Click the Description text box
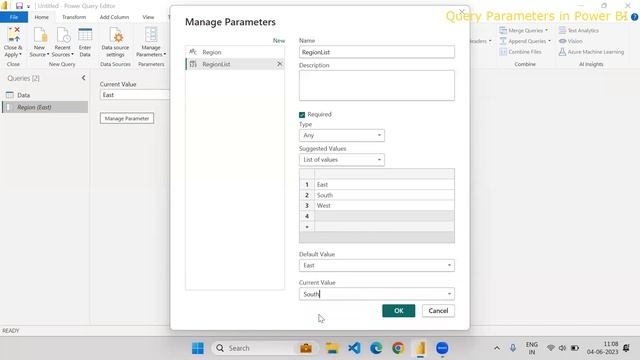The height and width of the screenshot is (360, 640). [377, 85]
